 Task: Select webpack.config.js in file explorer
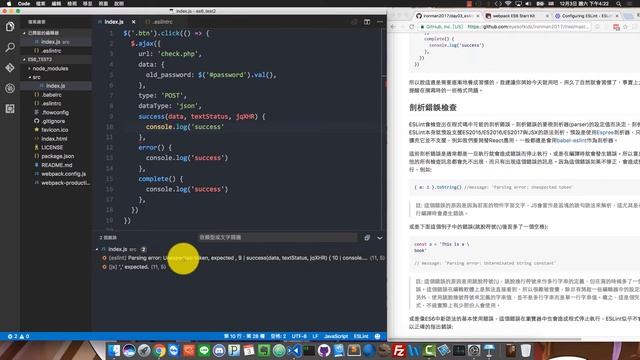coord(56,174)
